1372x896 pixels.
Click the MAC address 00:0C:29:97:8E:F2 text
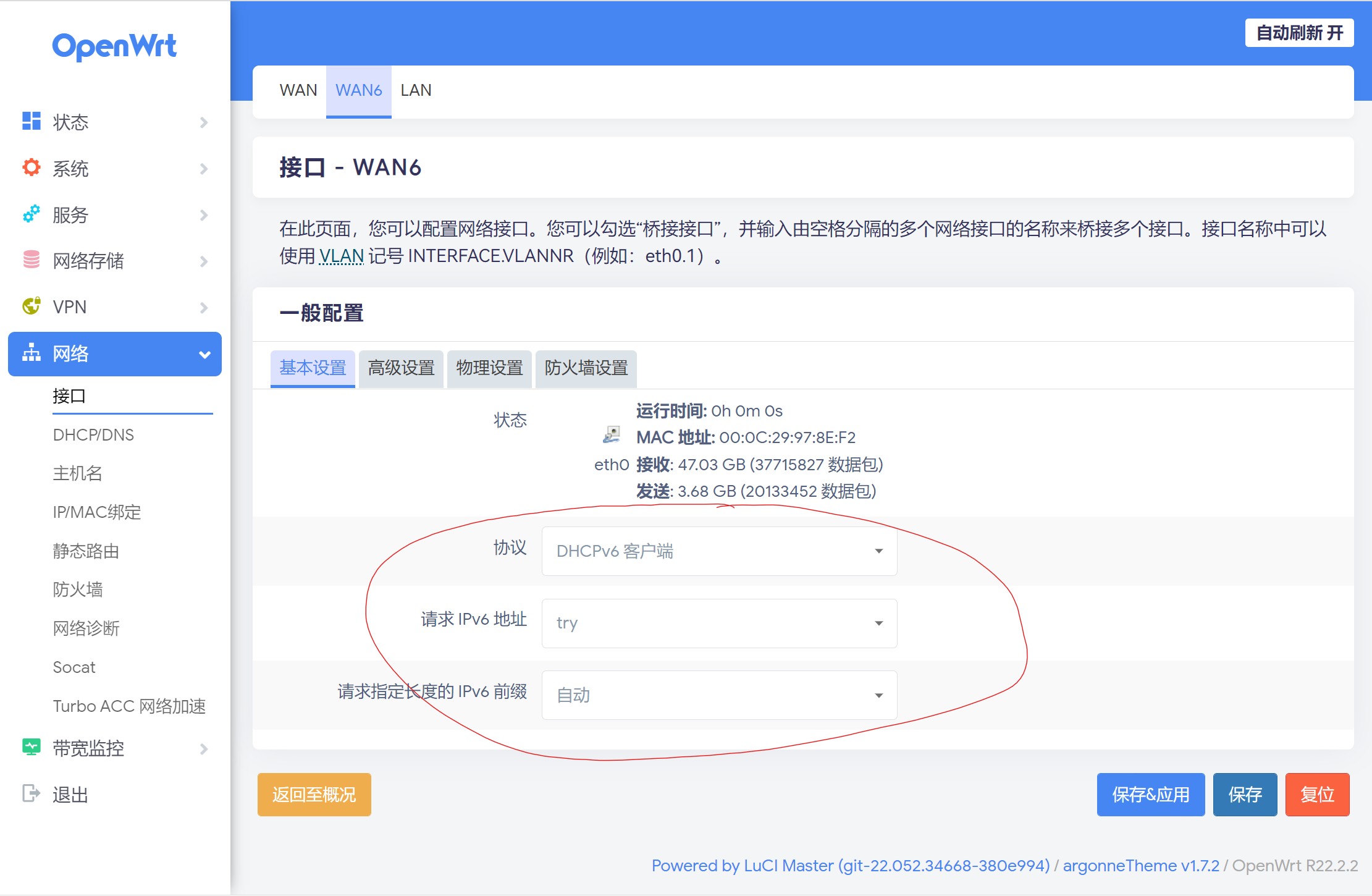point(787,437)
